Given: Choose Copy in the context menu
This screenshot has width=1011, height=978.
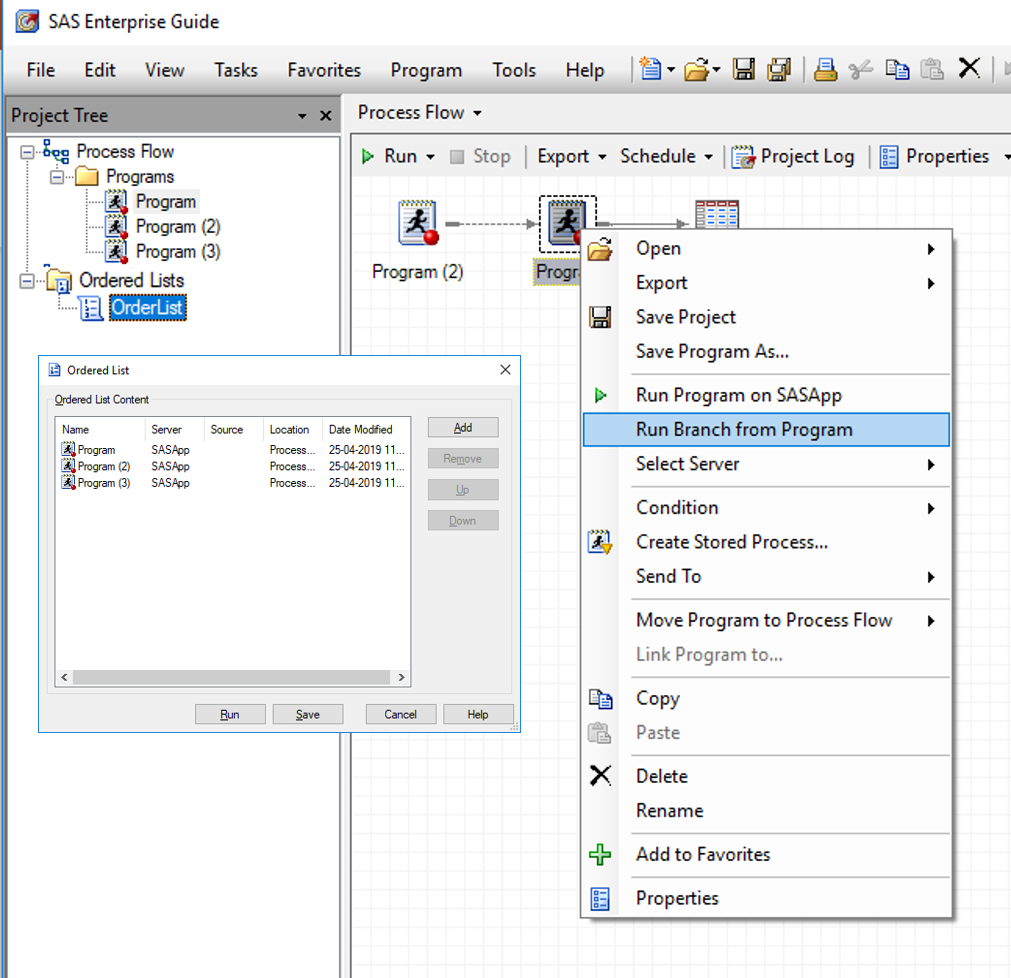Looking at the screenshot, I should click(x=766, y=698).
